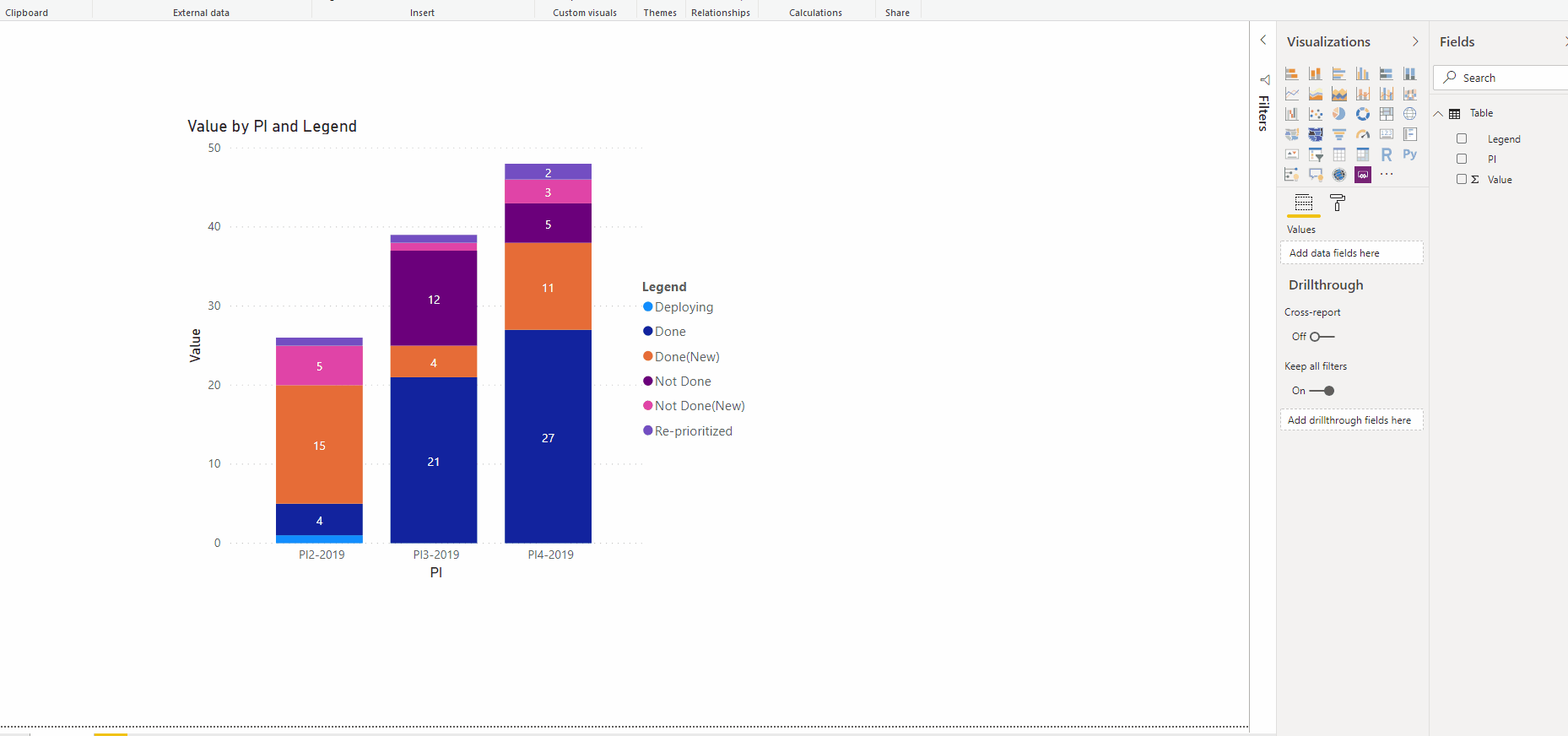The width and height of the screenshot is (1568, 736).
Task: Insert a pie chart visual
Action: pos(1338,114)
